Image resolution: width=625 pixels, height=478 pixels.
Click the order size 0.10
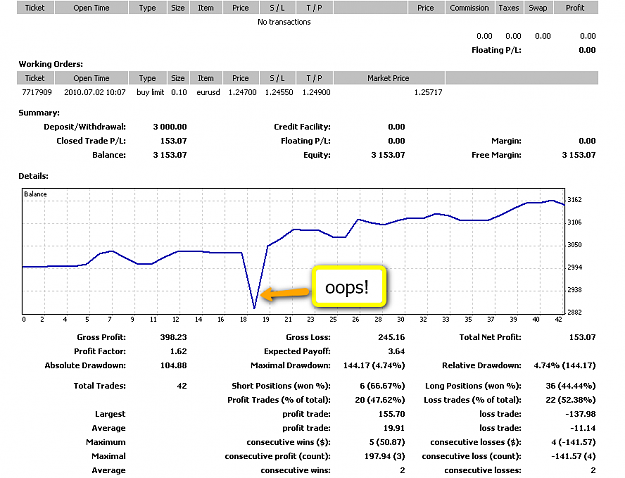(x=179, y=92)
